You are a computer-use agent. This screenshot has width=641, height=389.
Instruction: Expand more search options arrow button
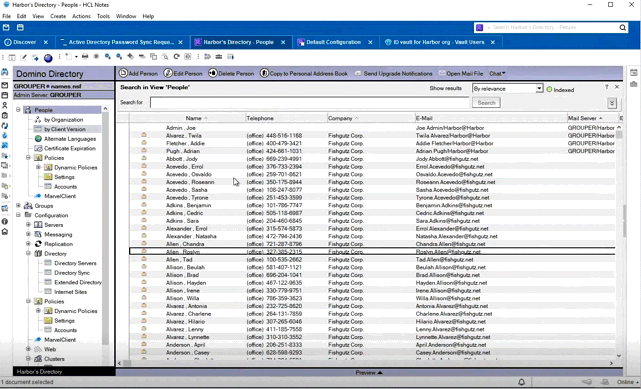[x=612, y=103]
